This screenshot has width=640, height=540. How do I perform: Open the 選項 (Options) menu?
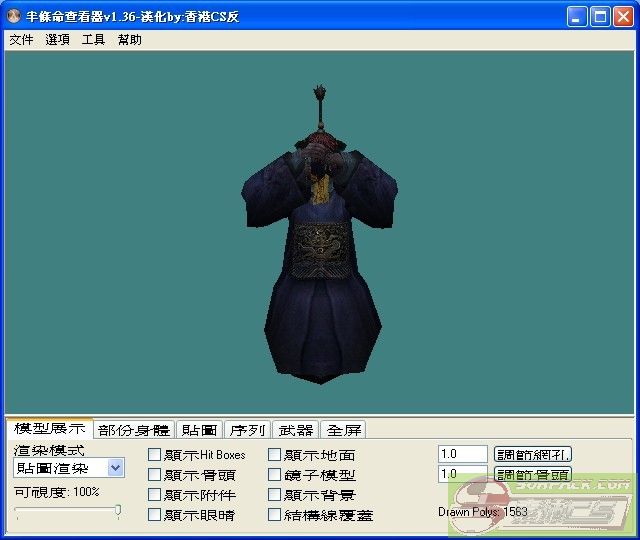point(58,40)
